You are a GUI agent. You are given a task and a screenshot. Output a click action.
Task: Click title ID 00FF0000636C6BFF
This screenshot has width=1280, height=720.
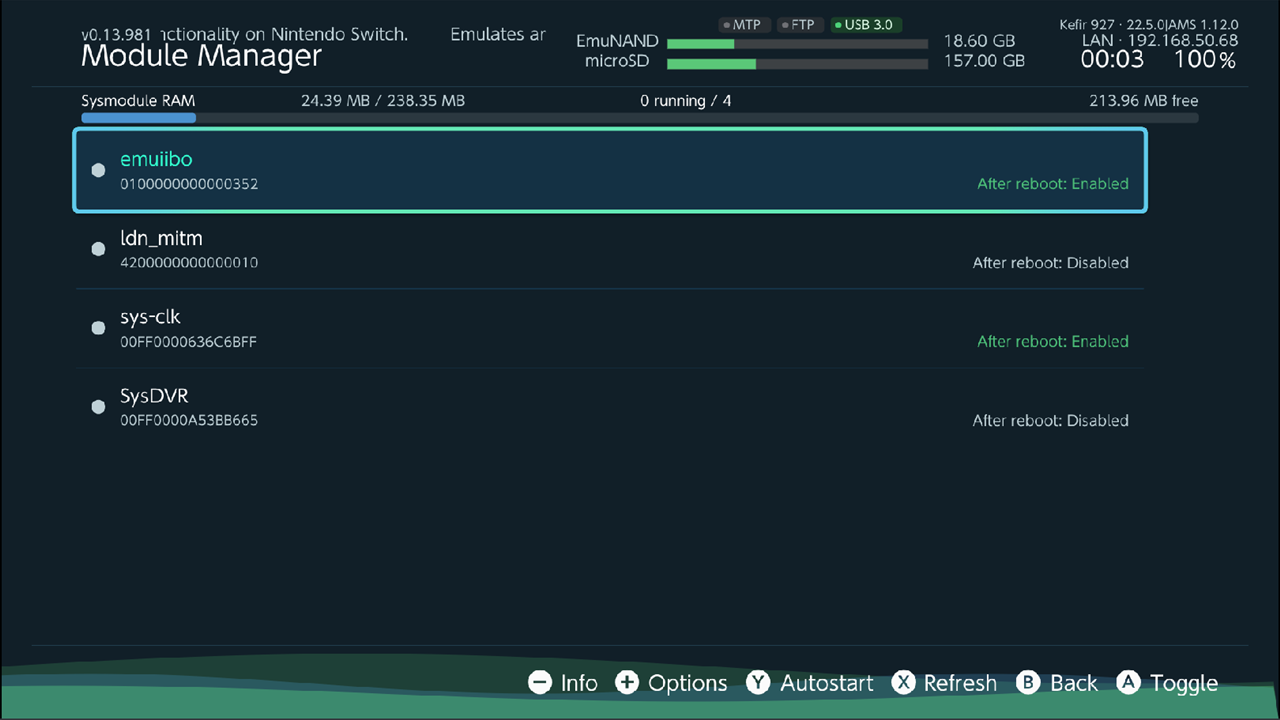189,342
